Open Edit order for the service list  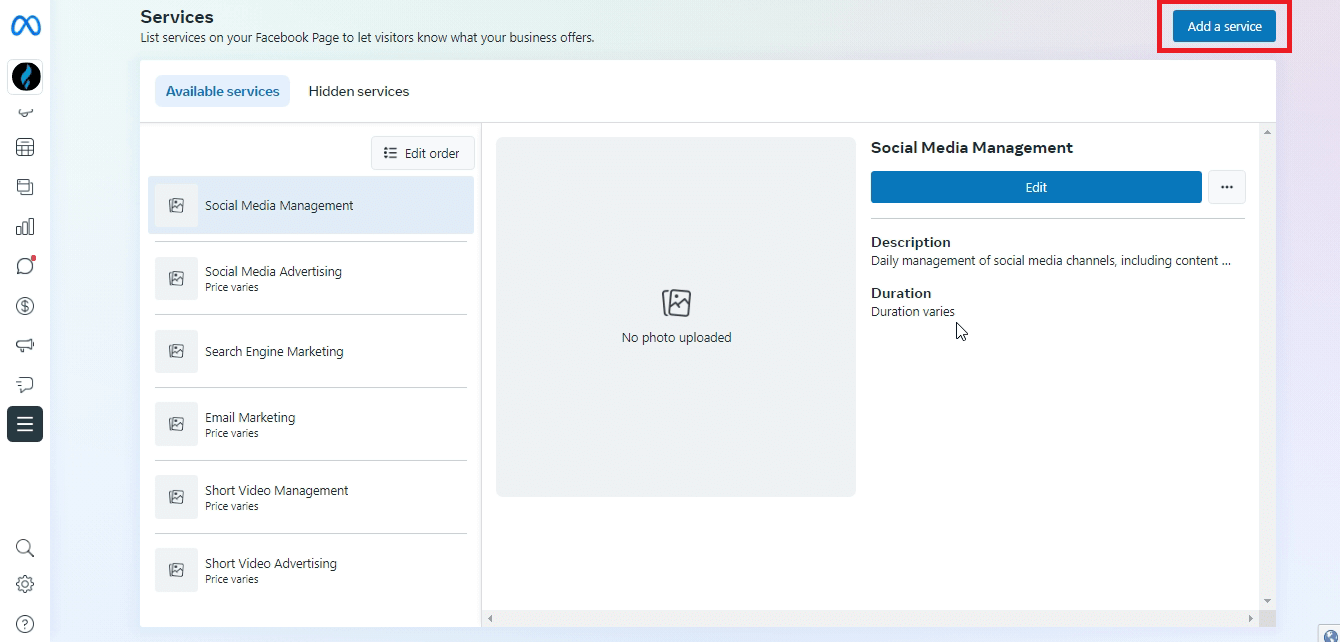[422, 153]
